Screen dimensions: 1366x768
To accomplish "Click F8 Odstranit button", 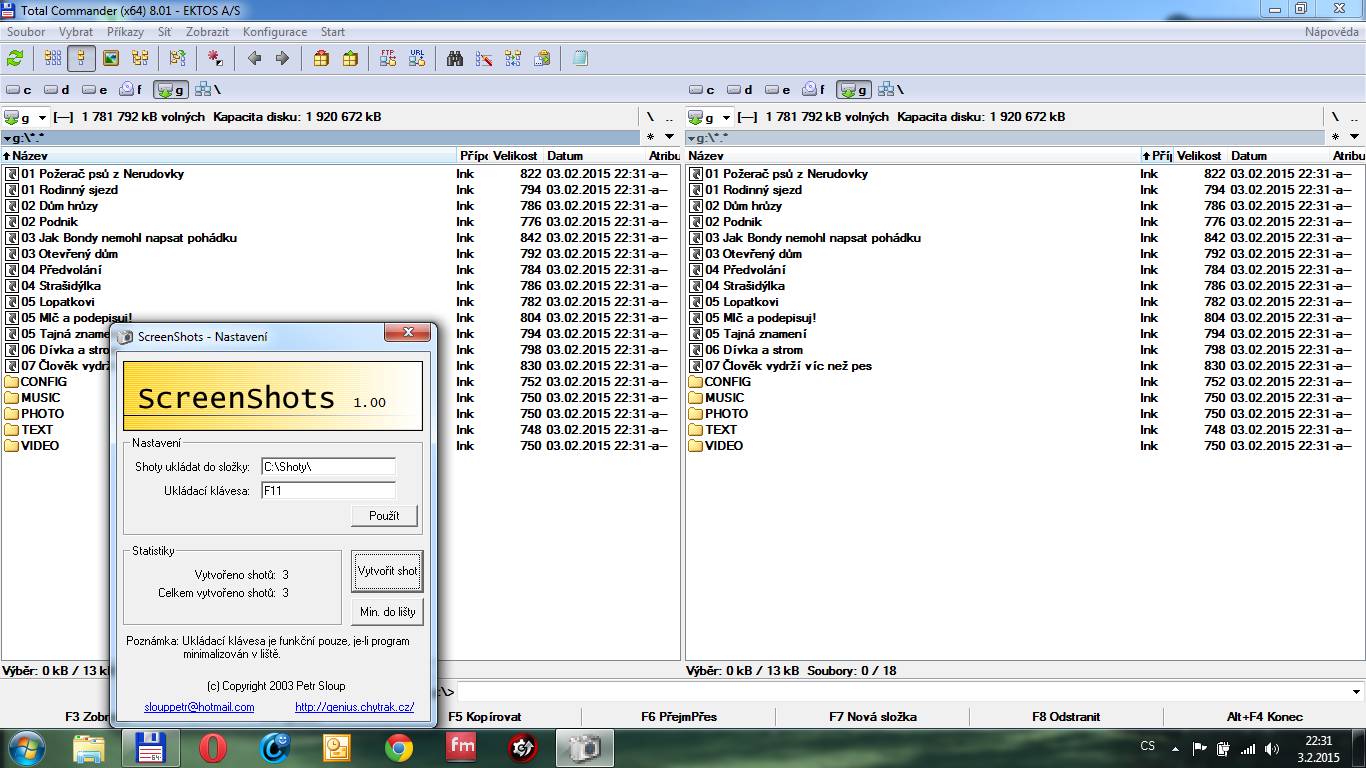I will click(1066, 716).
